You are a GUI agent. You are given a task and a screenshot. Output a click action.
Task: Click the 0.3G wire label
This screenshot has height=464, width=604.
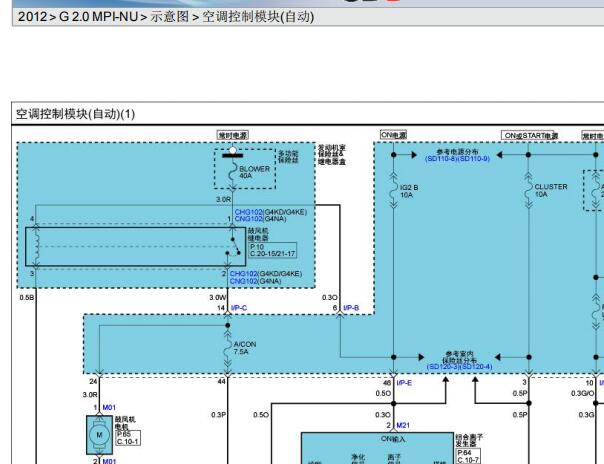tap(586, 414)
